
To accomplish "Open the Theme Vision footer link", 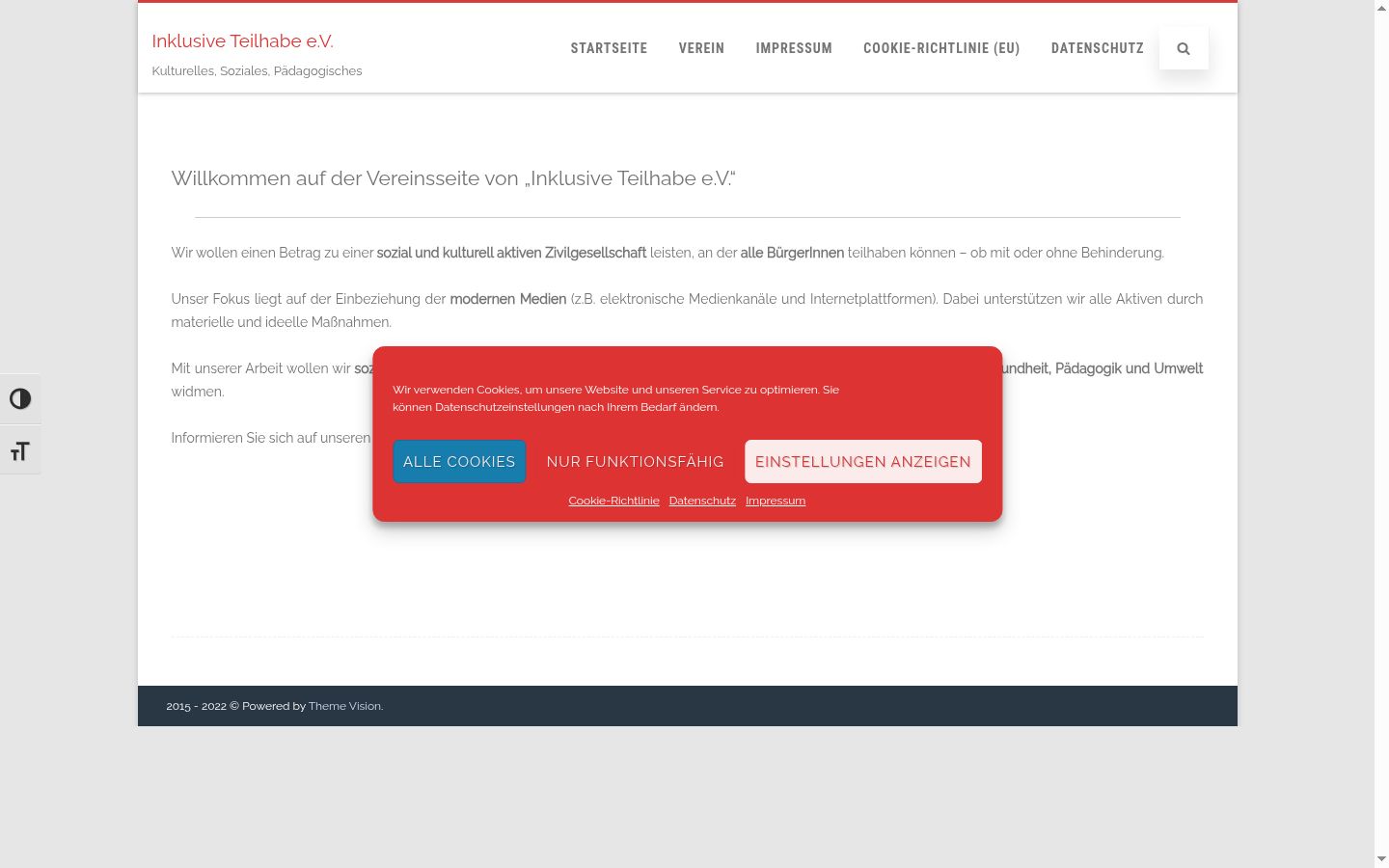I will point(344,706).
